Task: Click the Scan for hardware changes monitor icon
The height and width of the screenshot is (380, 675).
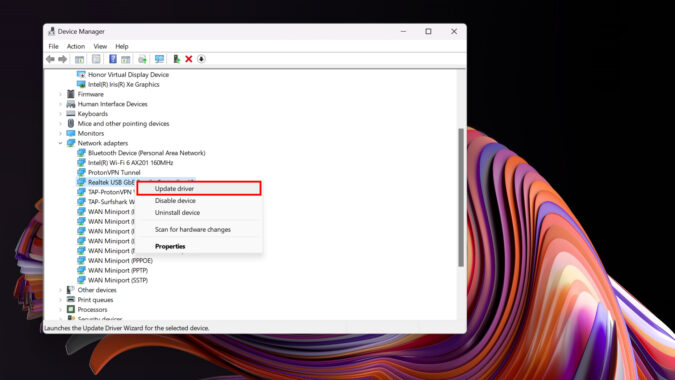Action: [159, 59]
